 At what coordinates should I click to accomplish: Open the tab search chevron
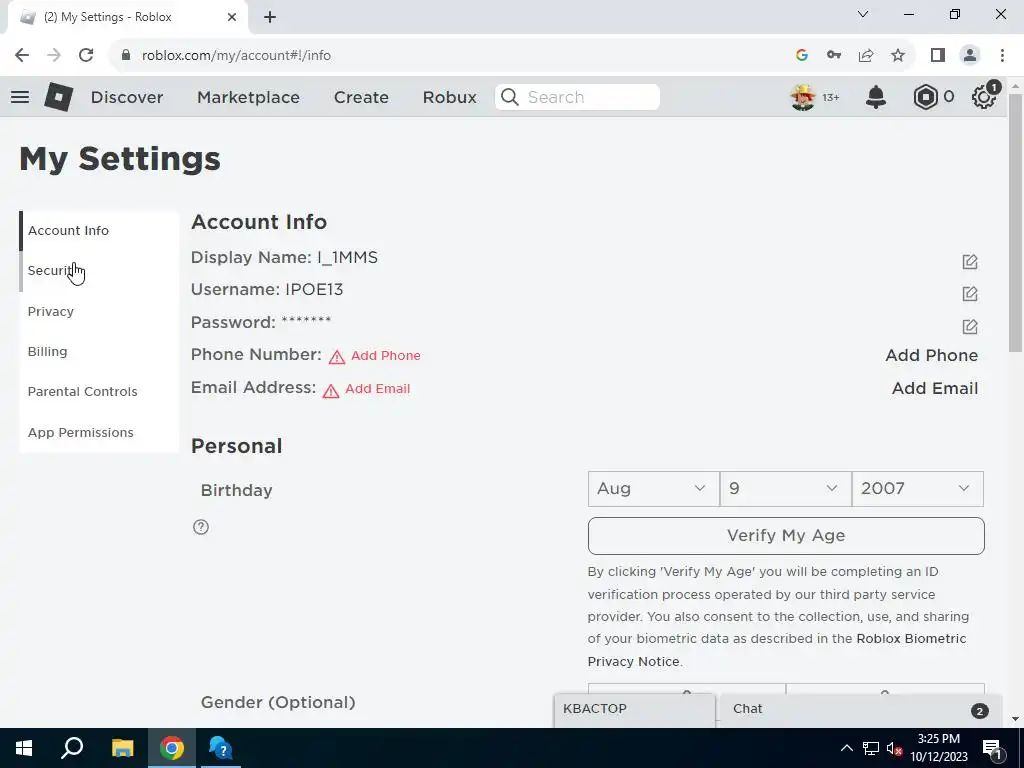pyautogui.click(x=863, y=14)
